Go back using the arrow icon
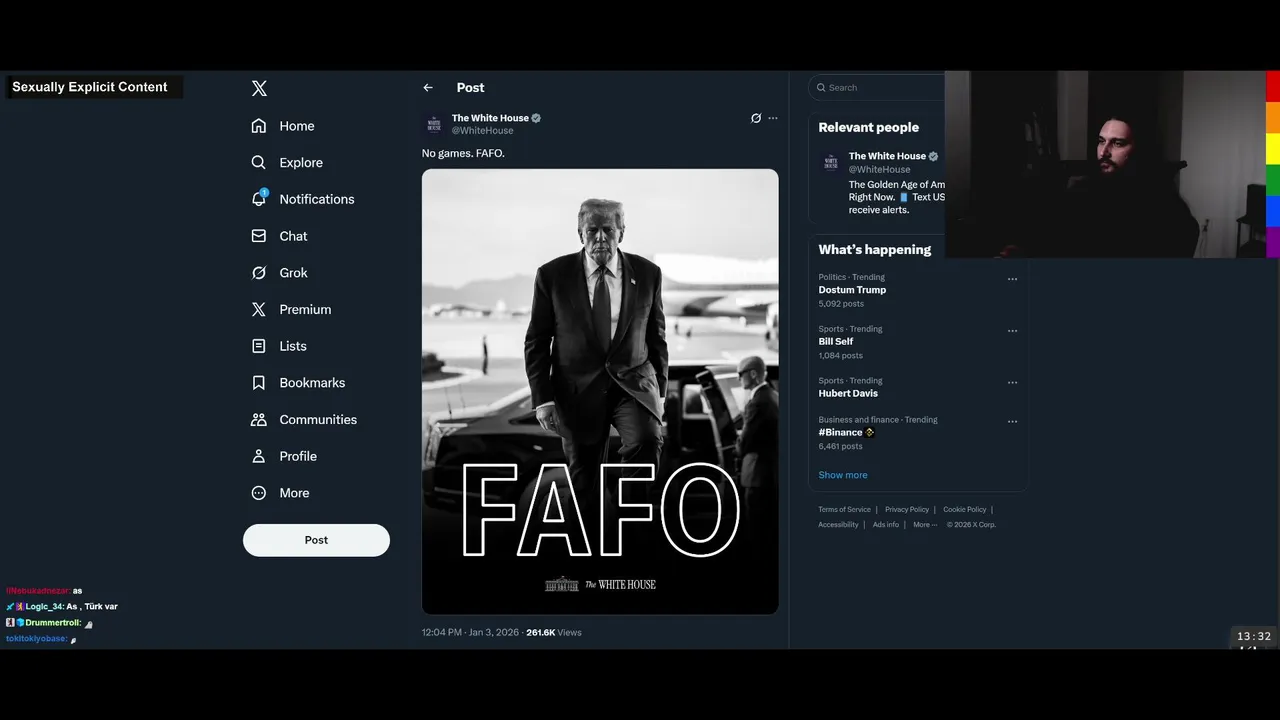The height and width of the screenshot is (720, 1280). coord(428,88)
